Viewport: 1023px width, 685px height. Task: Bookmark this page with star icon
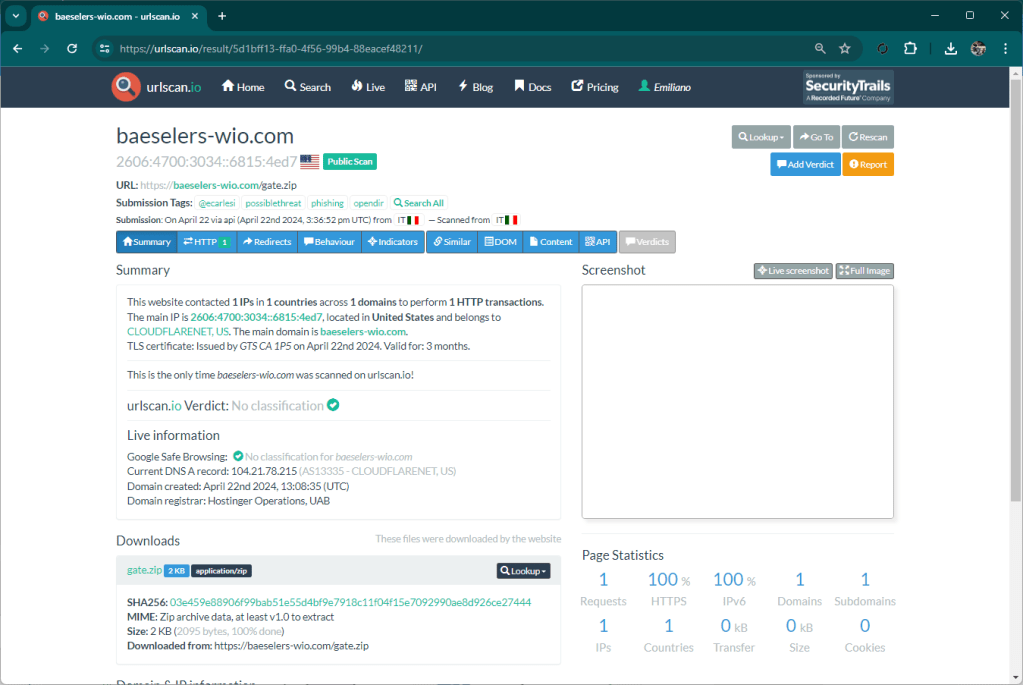click(x=845, y=48)
